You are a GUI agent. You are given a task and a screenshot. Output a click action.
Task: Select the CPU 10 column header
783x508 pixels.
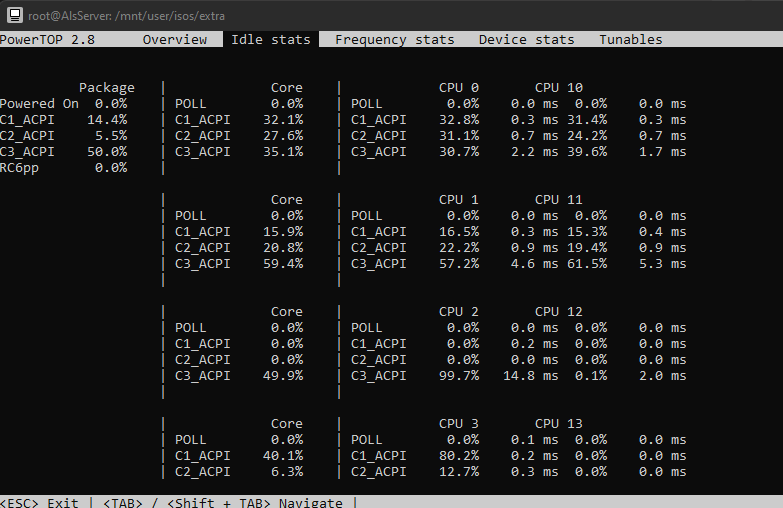pos(559,88)
